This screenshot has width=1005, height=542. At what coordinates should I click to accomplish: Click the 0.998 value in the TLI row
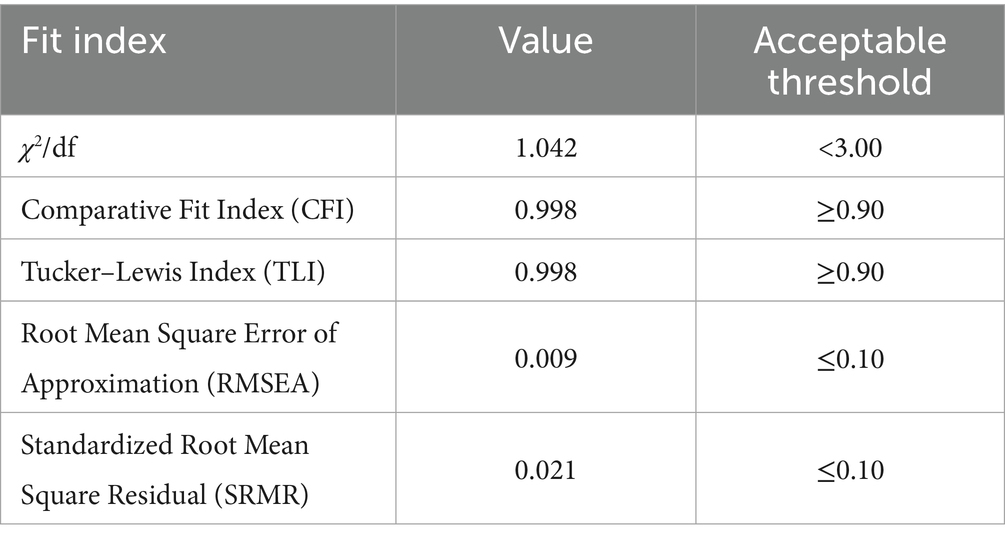point(545,273)
